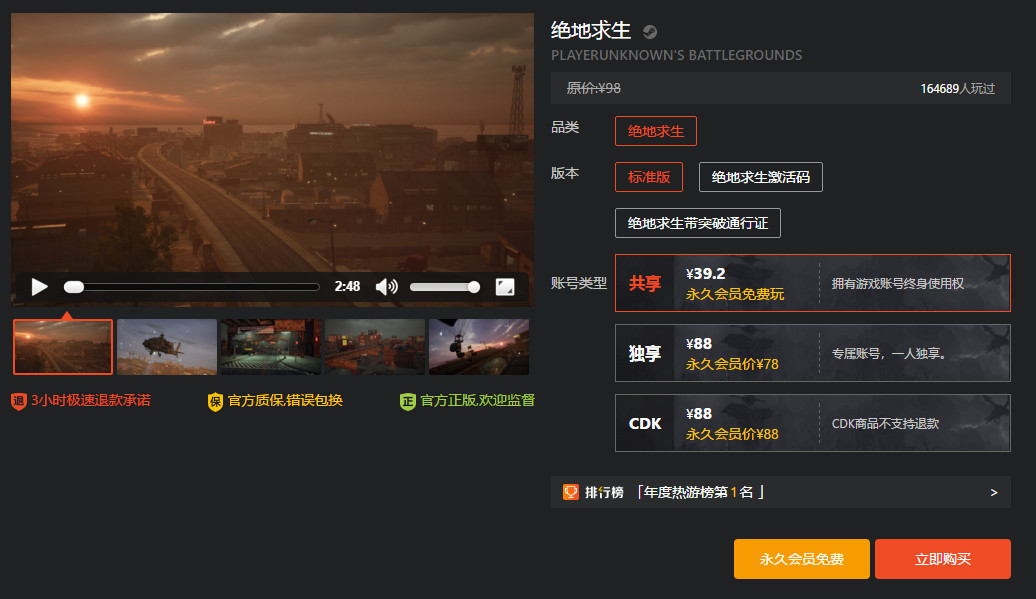
Task: Click the 164689人玩过 player count
Action: (957, 88)
